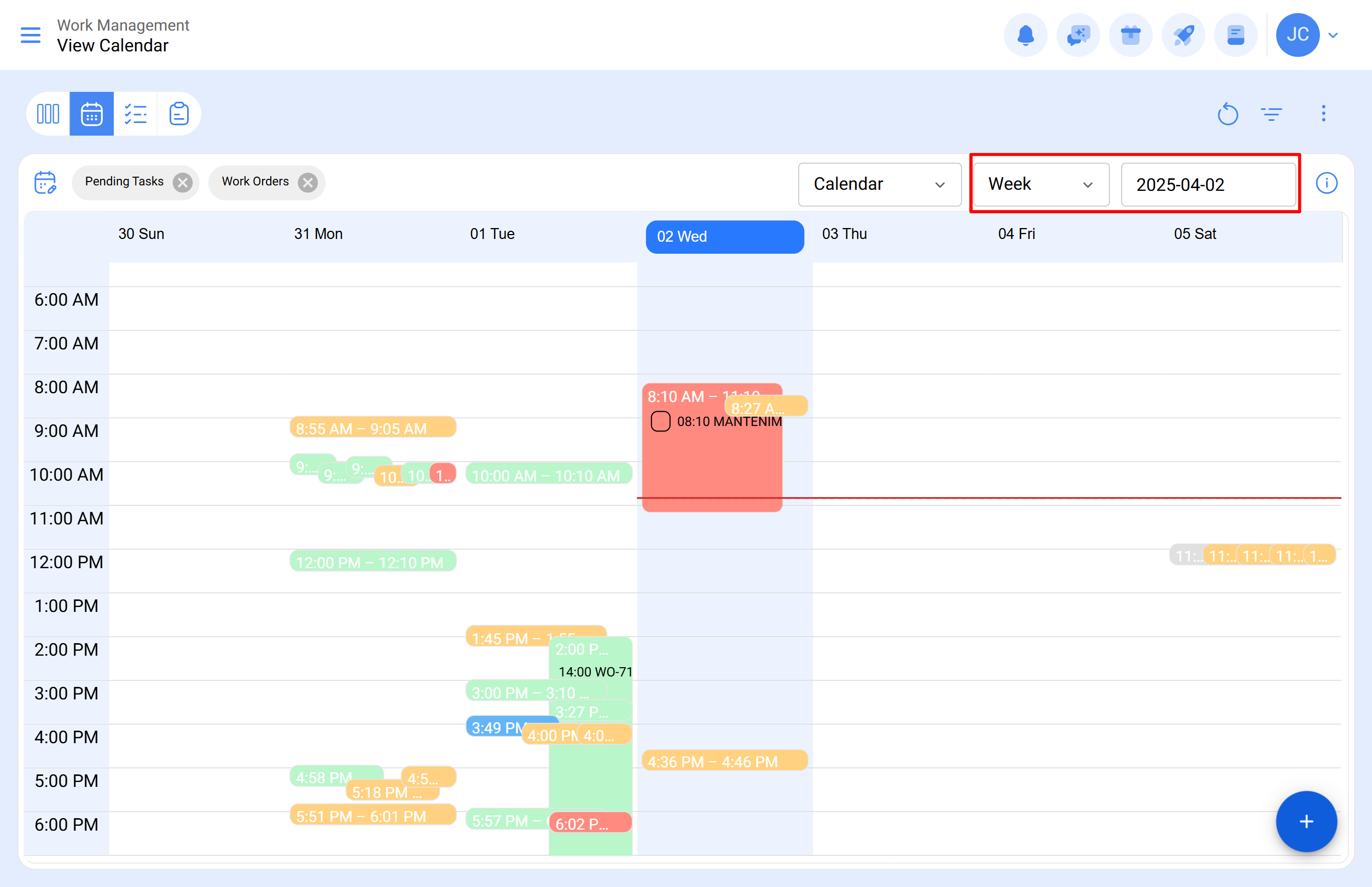
Task: Remove the Pending Tasks filter chip
Action: [x=183, y=183]
